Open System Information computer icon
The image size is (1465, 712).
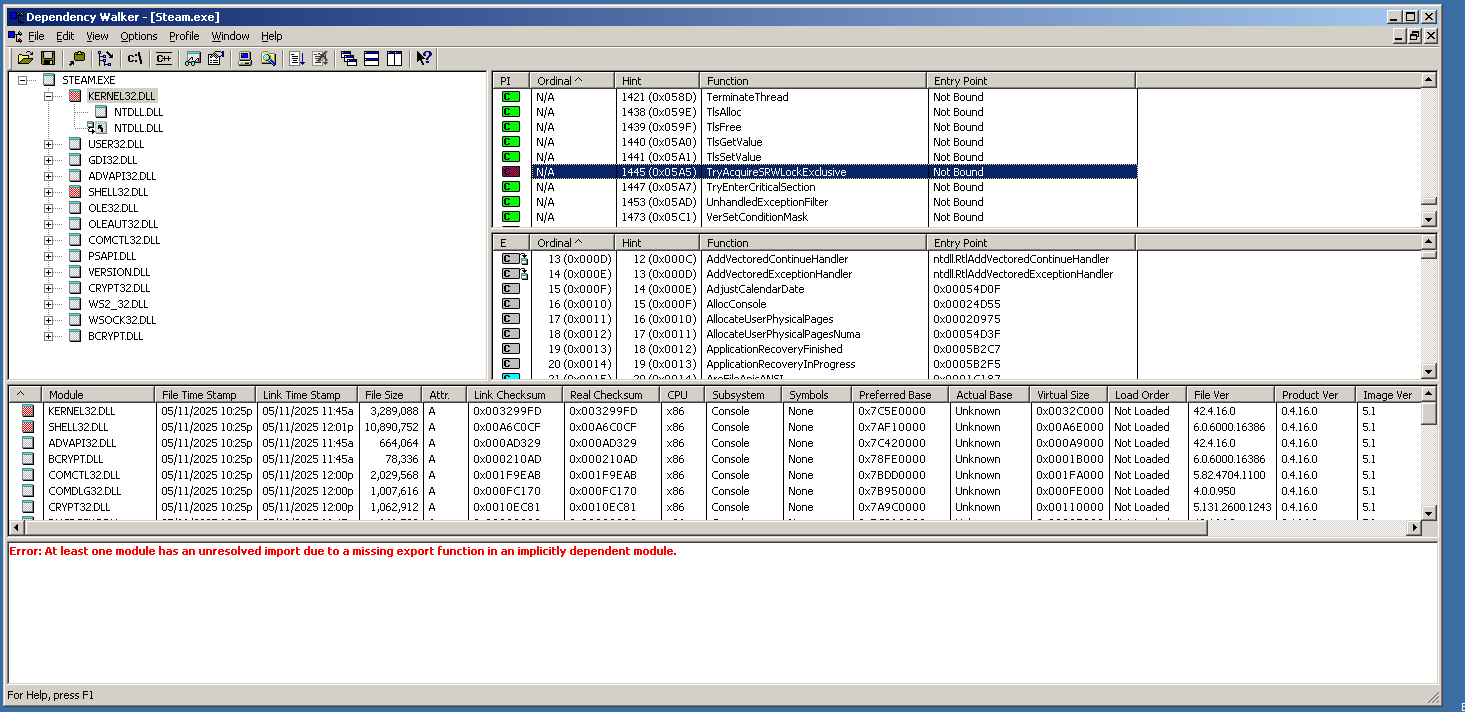[246, 58]
